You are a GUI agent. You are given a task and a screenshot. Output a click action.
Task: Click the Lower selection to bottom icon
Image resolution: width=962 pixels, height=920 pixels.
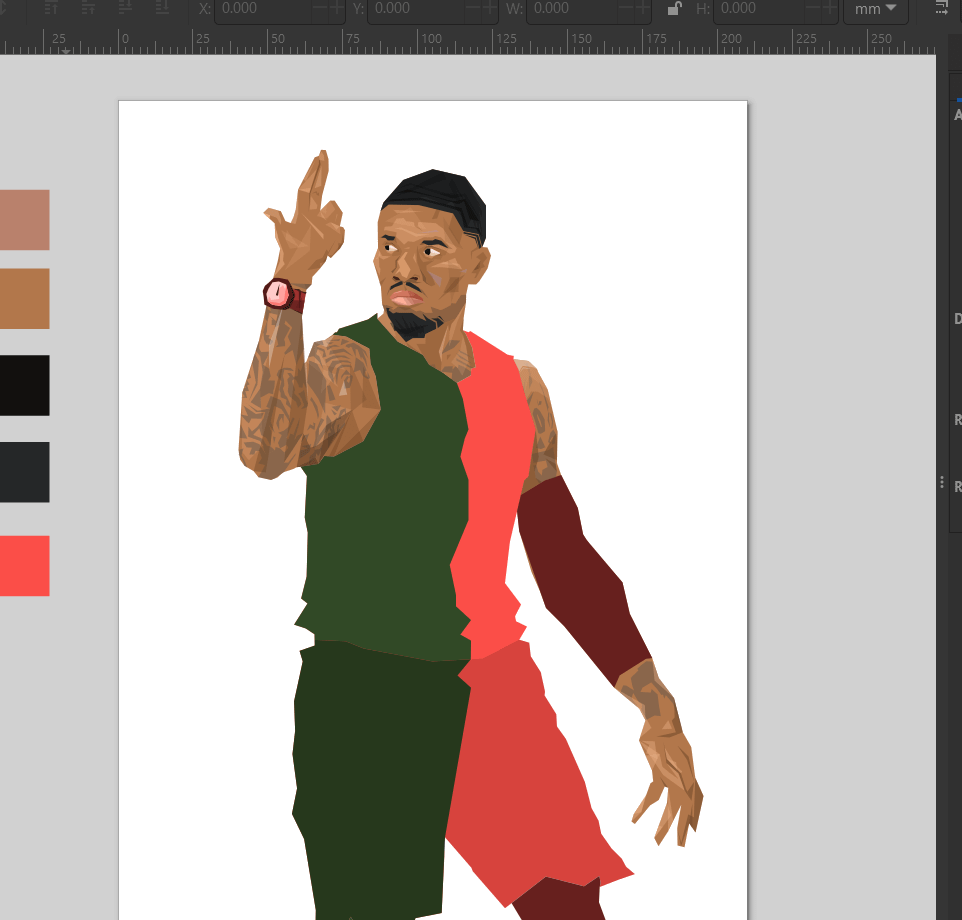[x=162, y=8]
